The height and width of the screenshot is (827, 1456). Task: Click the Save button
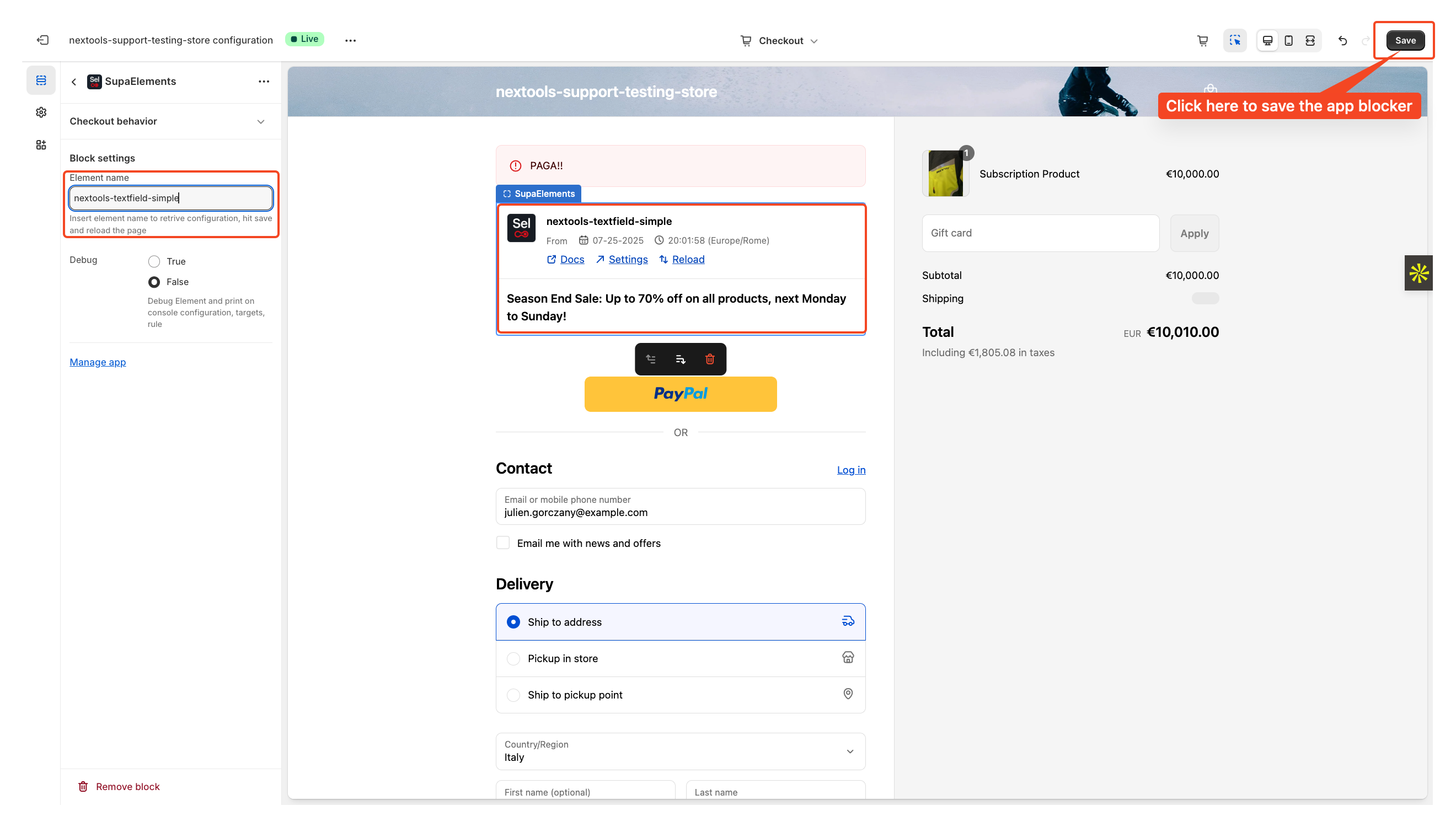point(1405,40)
